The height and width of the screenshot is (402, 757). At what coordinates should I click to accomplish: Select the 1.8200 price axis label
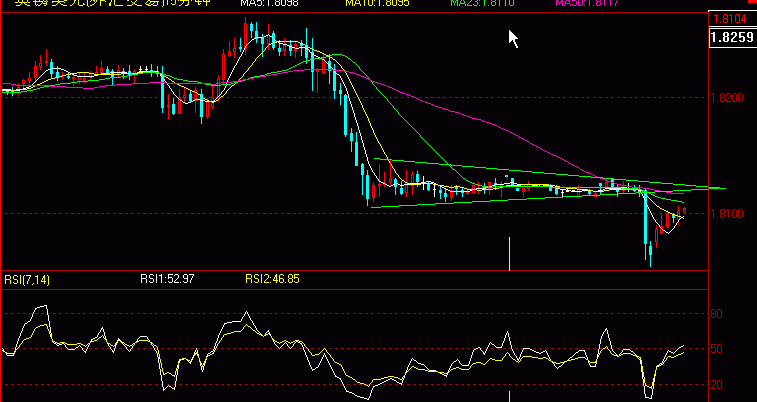click(727, 98)
